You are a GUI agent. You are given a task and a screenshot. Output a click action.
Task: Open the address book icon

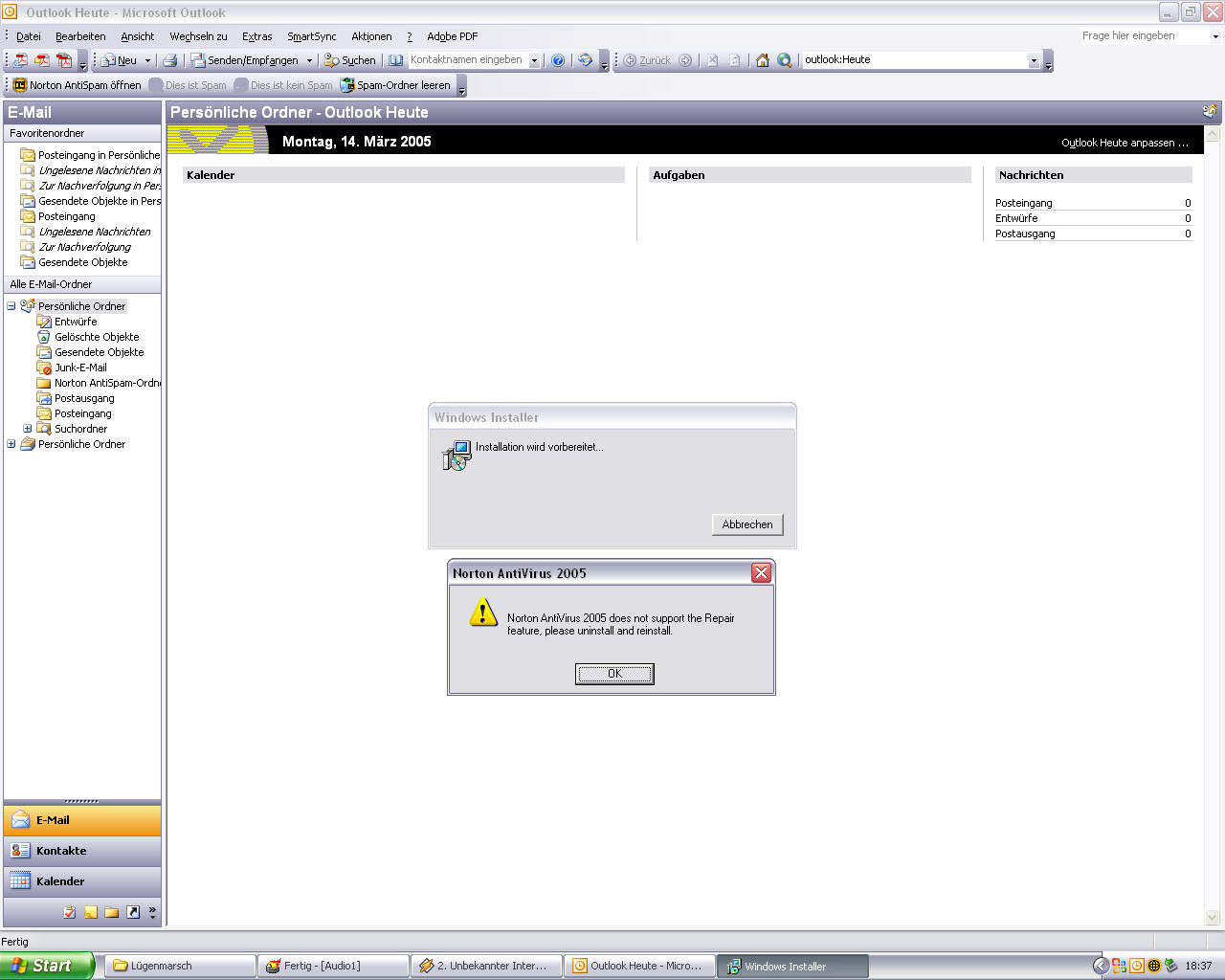pyautogui.click(x=395, y=60)
